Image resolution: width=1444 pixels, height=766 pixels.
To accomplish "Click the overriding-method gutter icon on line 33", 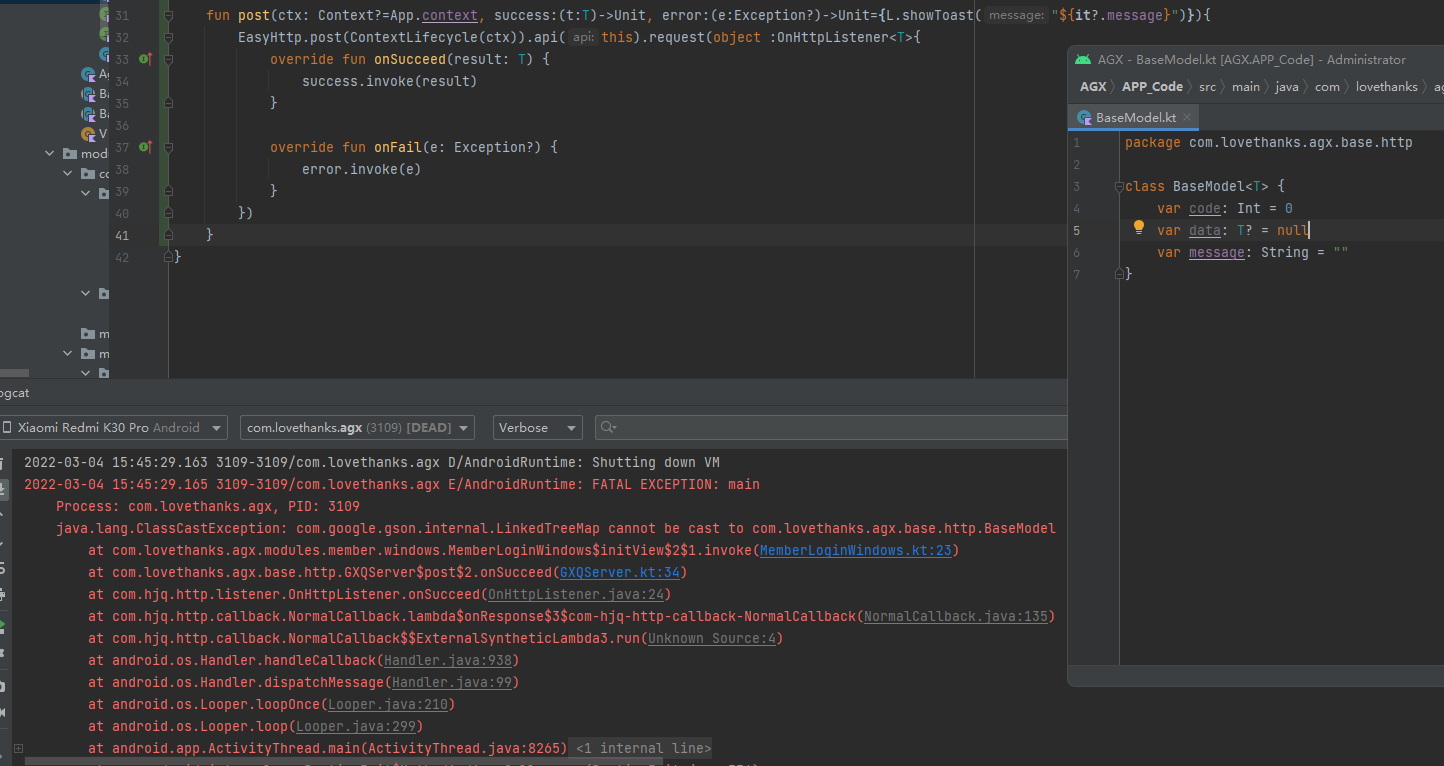I will tap(144, 59).
